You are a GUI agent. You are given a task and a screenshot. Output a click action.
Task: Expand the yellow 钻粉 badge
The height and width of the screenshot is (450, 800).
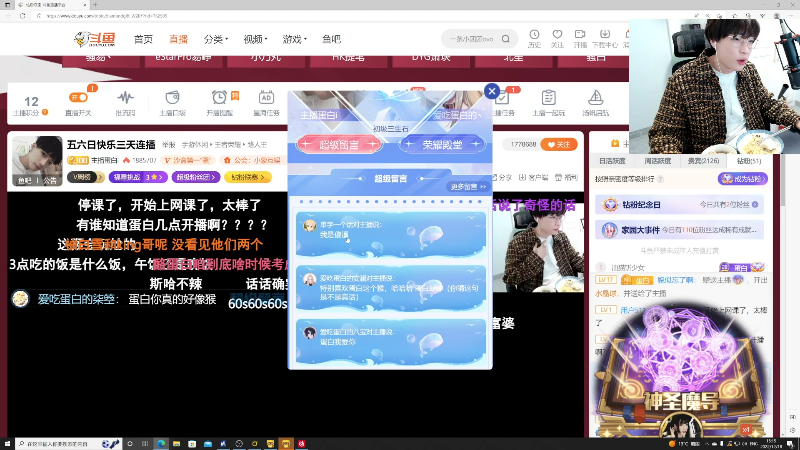(248, 177)
